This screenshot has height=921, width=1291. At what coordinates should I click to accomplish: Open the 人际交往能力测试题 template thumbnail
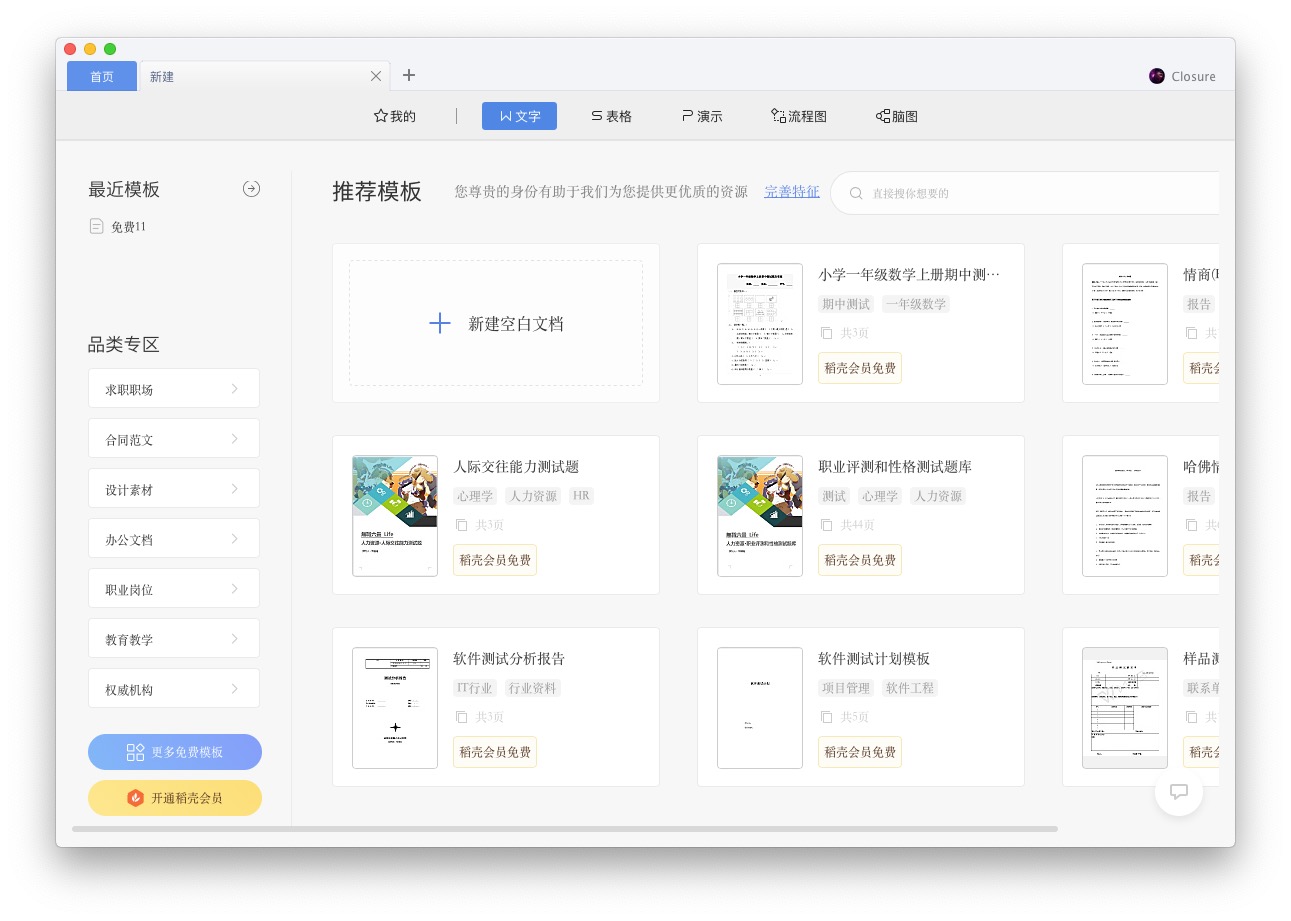(394, 515)
